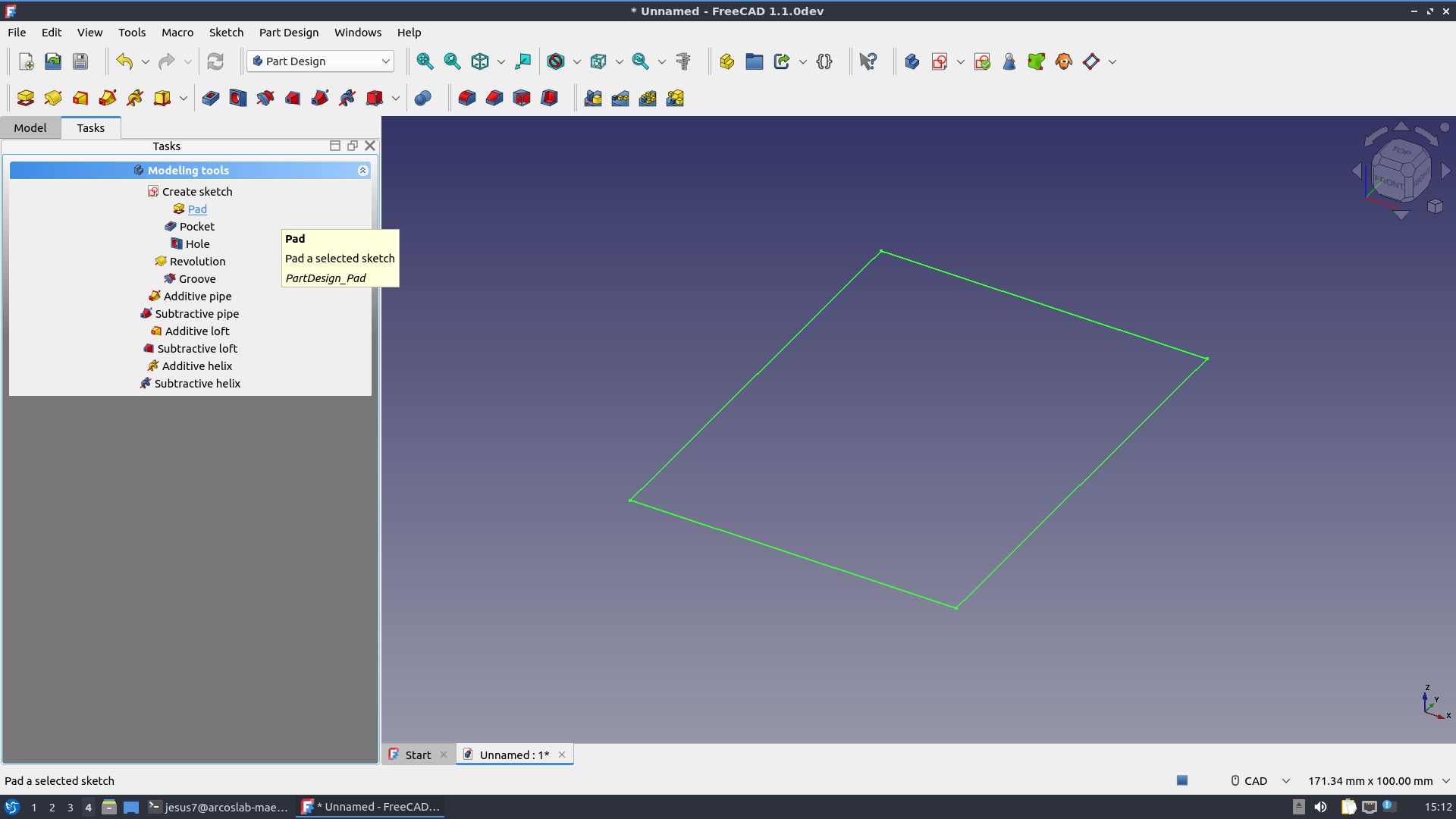
Task: Click the MultiTransform toolbar icon
Action: (675, 98)
